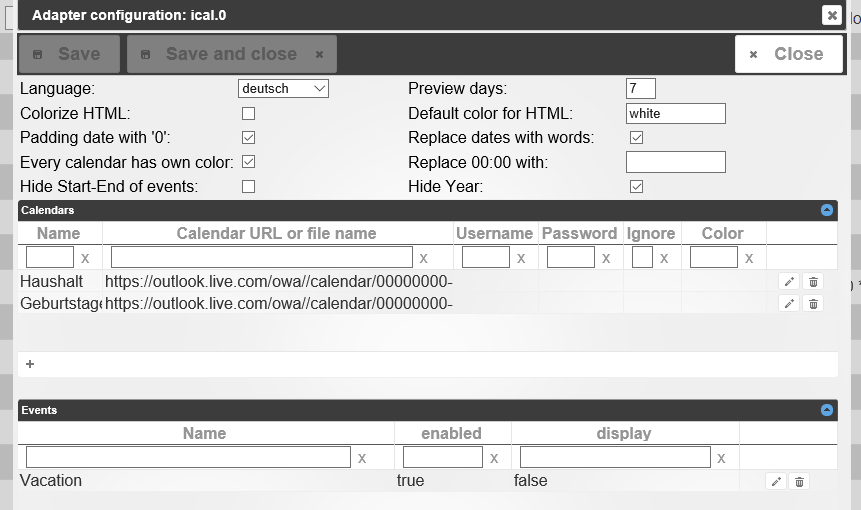Clear the Calendar URL filter field
This screenshot has height=510, width=861.
pos(423,258)
